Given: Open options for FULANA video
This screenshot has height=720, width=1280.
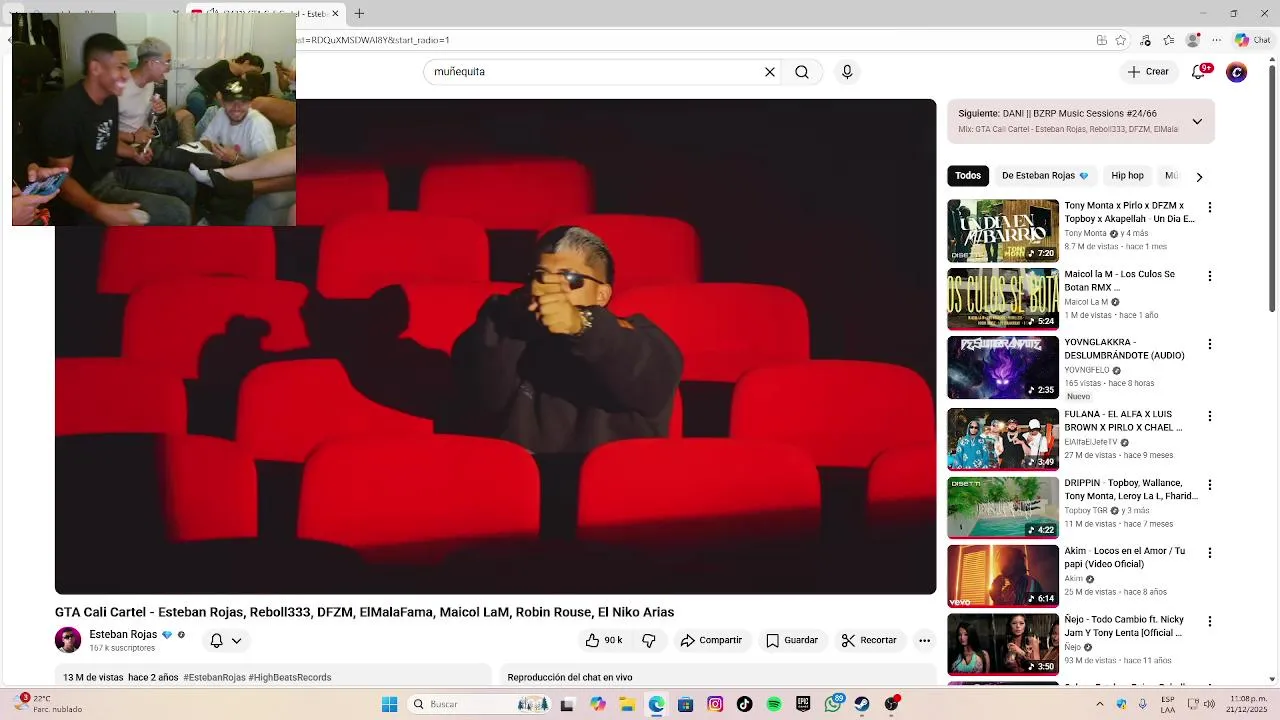Looking at the screenshot, I should pyautogui.click(x=1210, y=416).
